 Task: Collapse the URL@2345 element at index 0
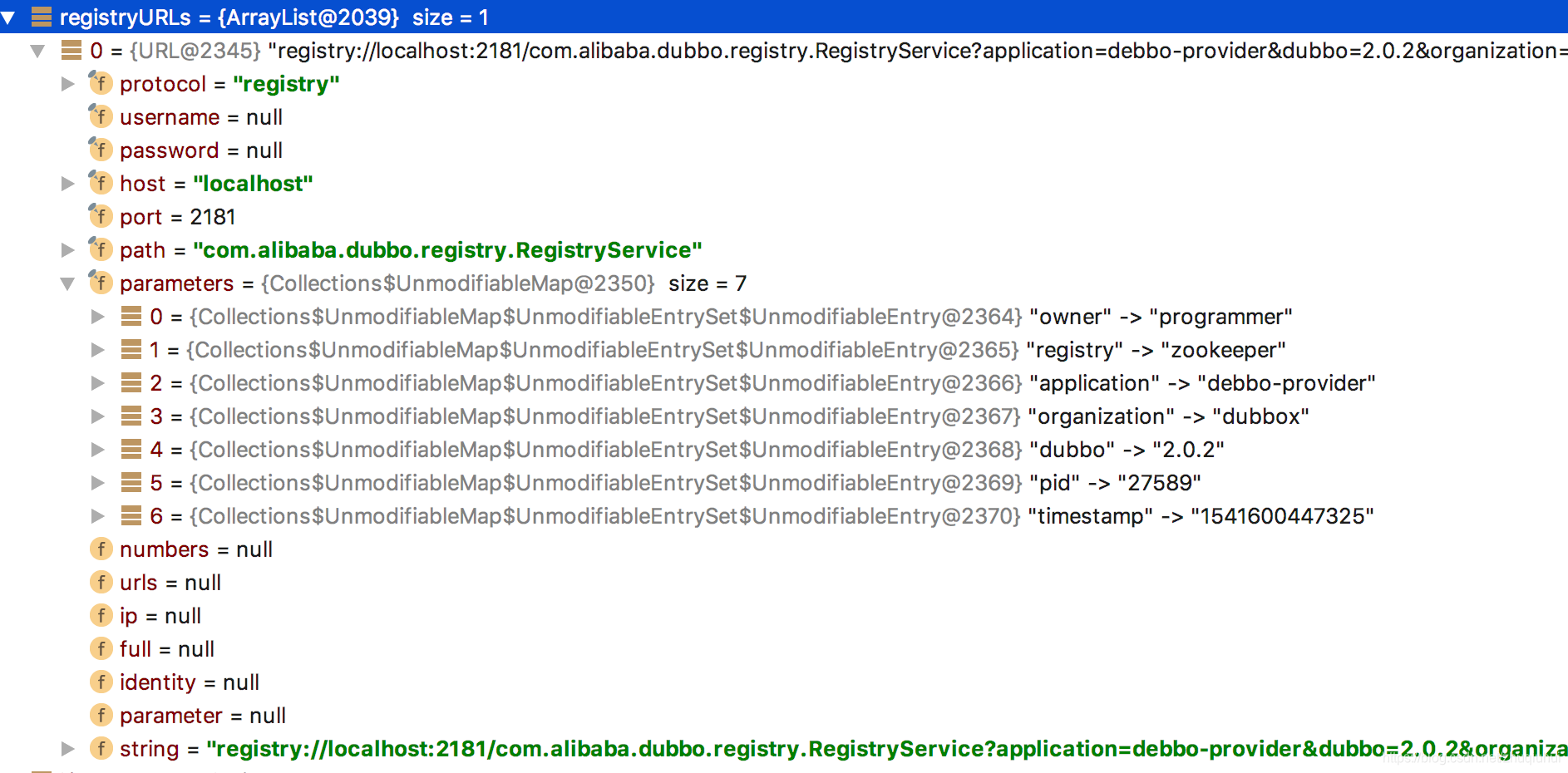click(37, 51)
